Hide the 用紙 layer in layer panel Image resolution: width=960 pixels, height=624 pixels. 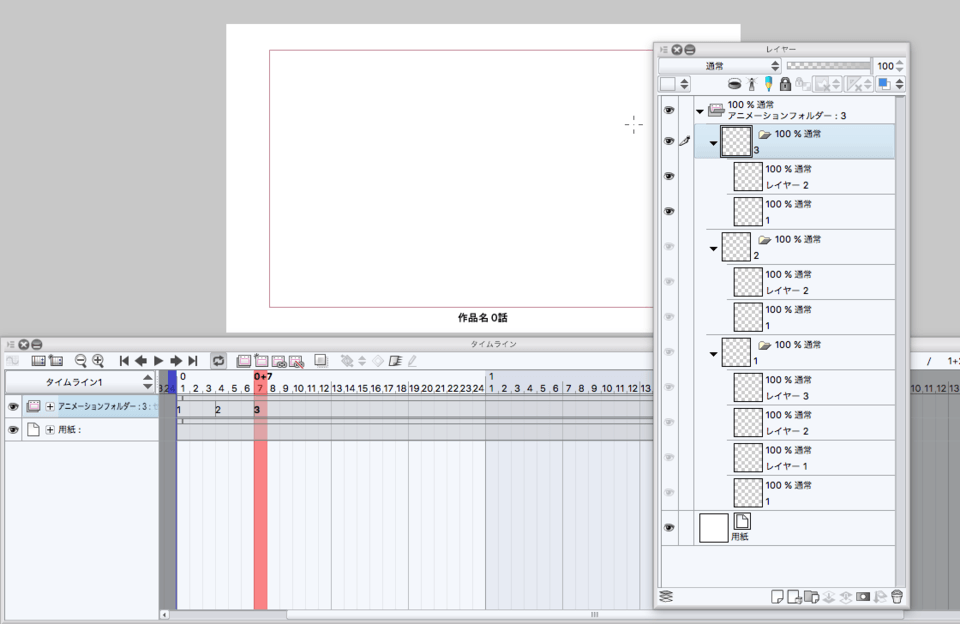[669, 527]
